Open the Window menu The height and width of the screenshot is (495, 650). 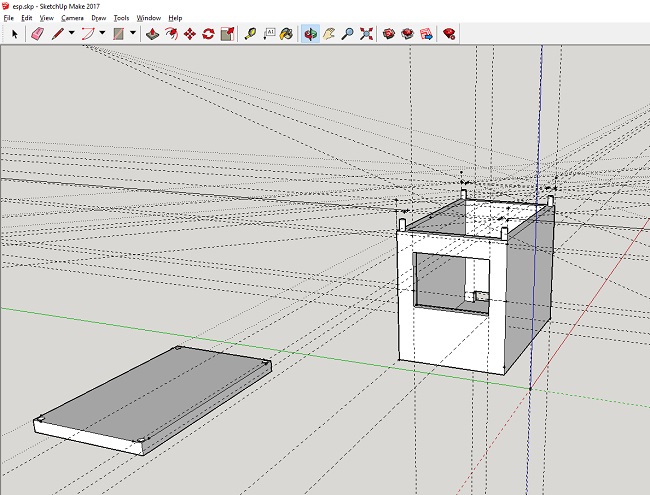[x=148, y=18]
